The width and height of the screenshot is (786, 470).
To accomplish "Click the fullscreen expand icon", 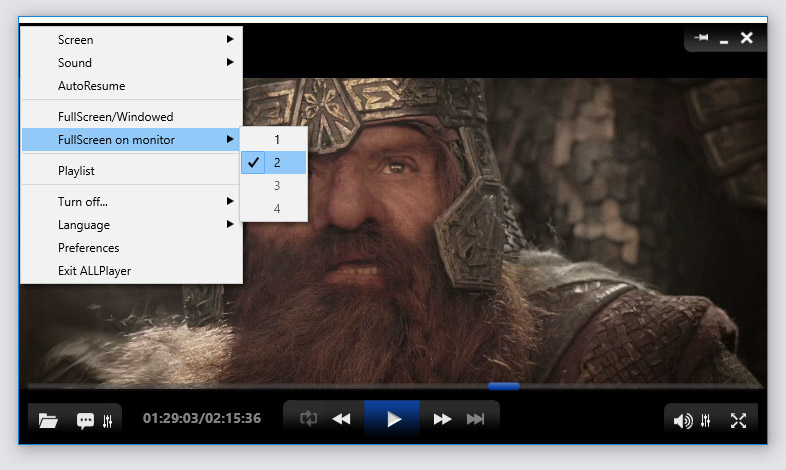I will pos(738,421).
